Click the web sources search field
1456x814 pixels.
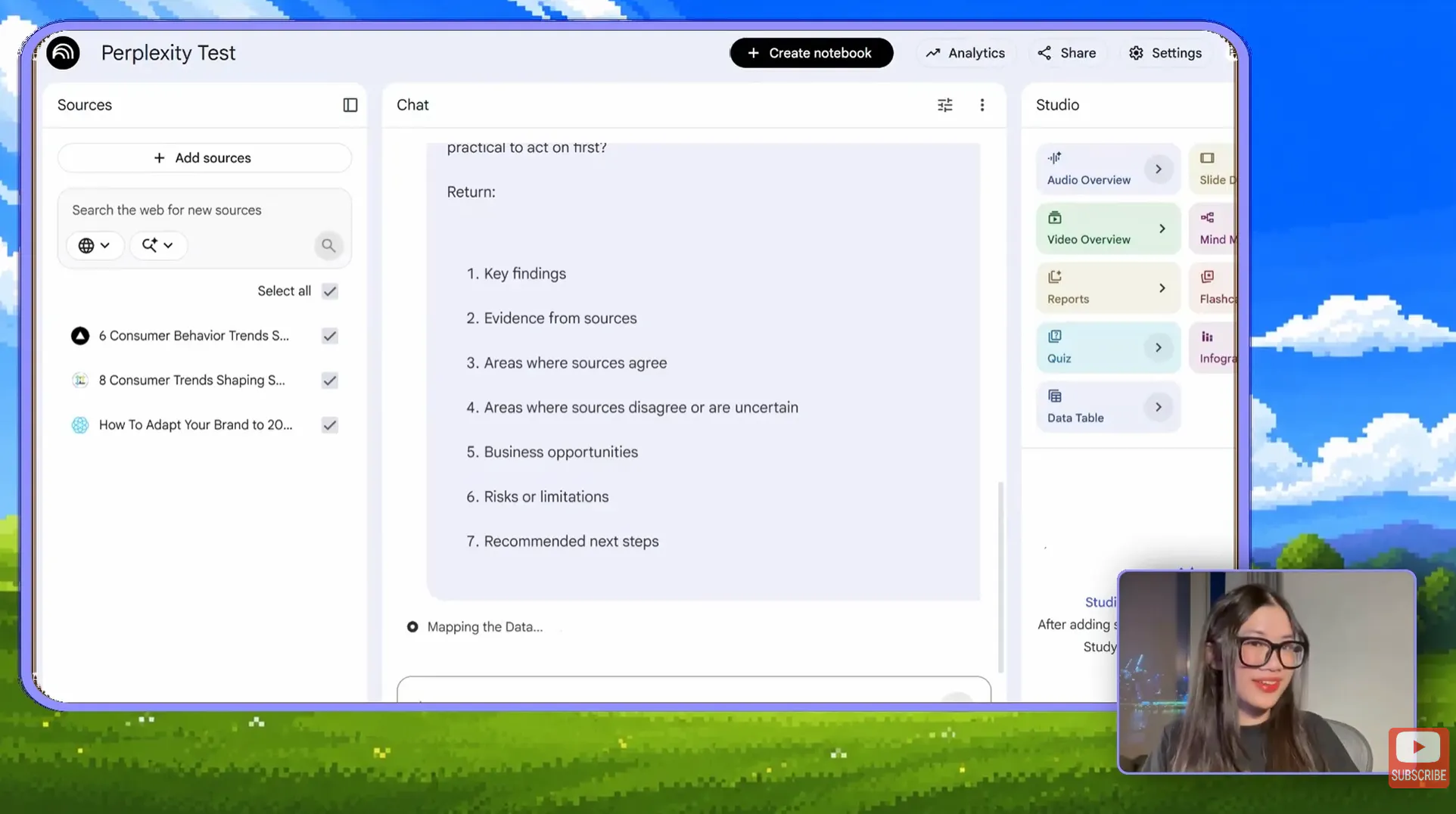pyautogui.click(x=204, y=210)
